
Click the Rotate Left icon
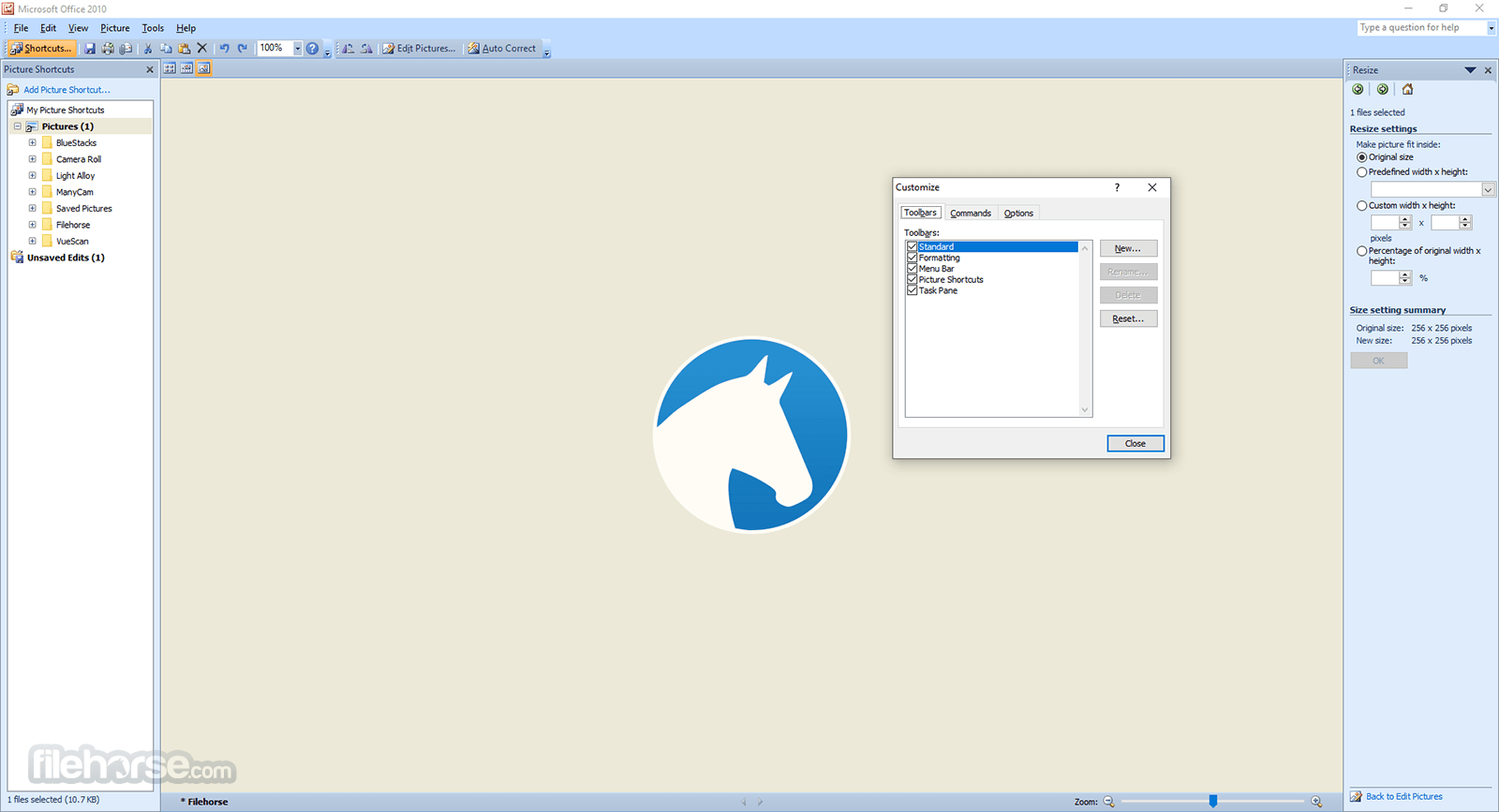click(x=348, y=48)
